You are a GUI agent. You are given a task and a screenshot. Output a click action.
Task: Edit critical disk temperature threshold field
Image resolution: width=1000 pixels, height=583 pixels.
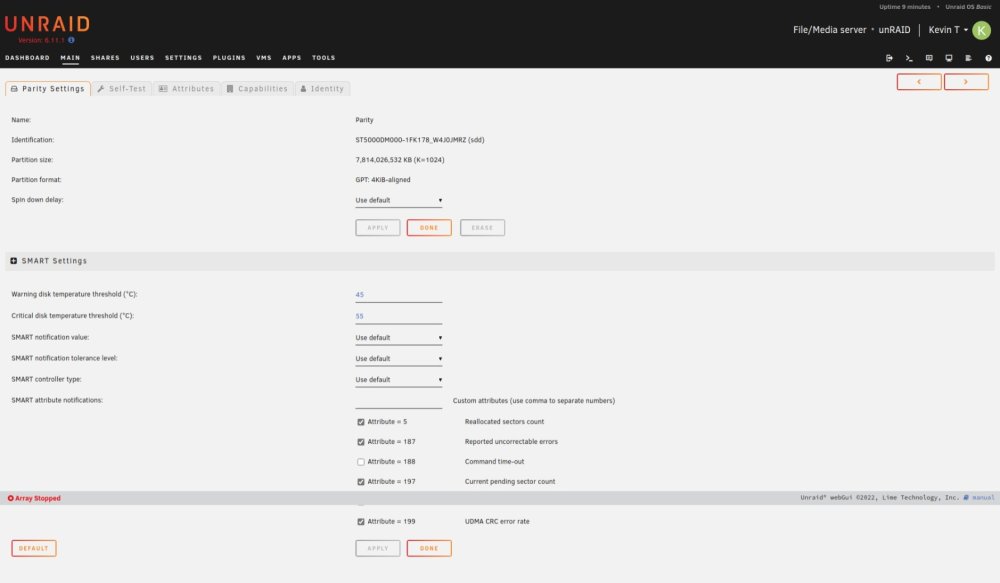click(x=399, y=316)
